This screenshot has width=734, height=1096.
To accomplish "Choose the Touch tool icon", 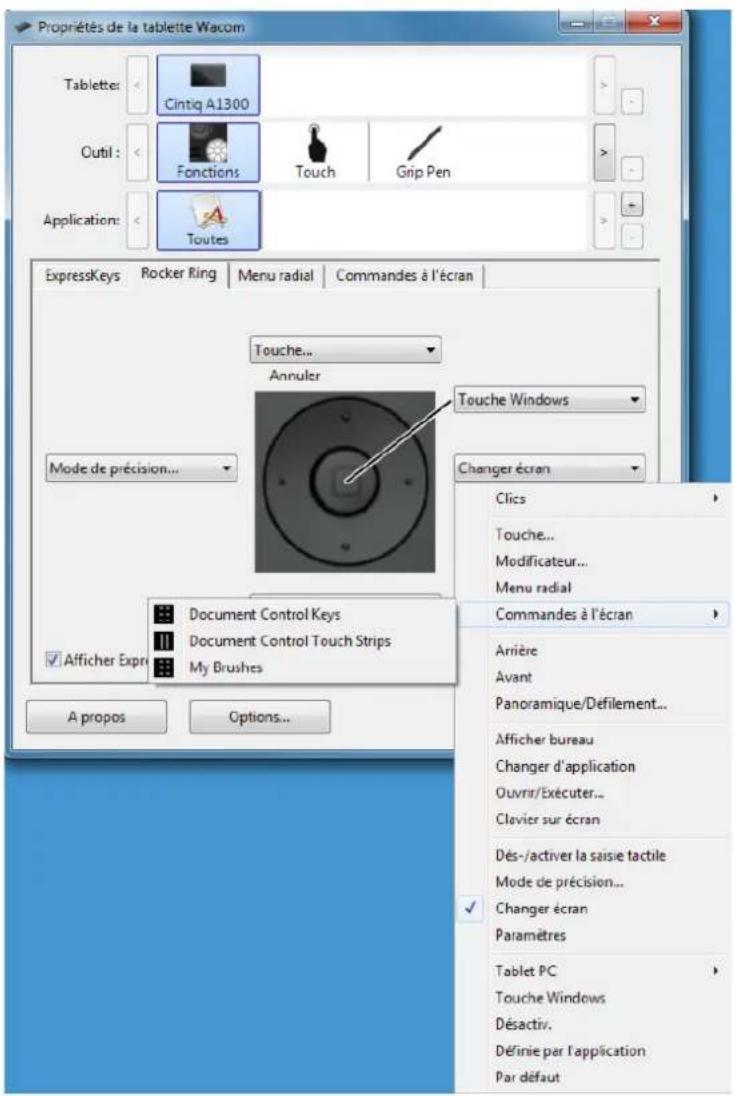I will pyautogui.click(x=315, y=152).
